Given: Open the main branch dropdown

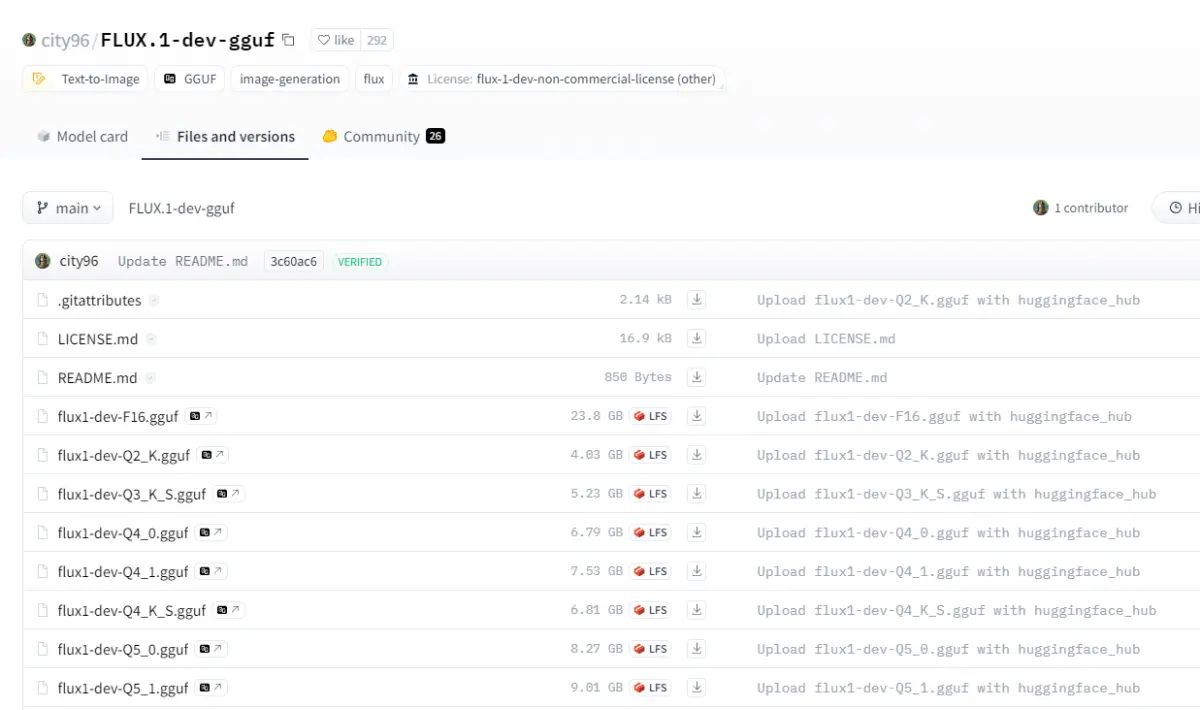Looking at the screenshot, I should point(68,208).
